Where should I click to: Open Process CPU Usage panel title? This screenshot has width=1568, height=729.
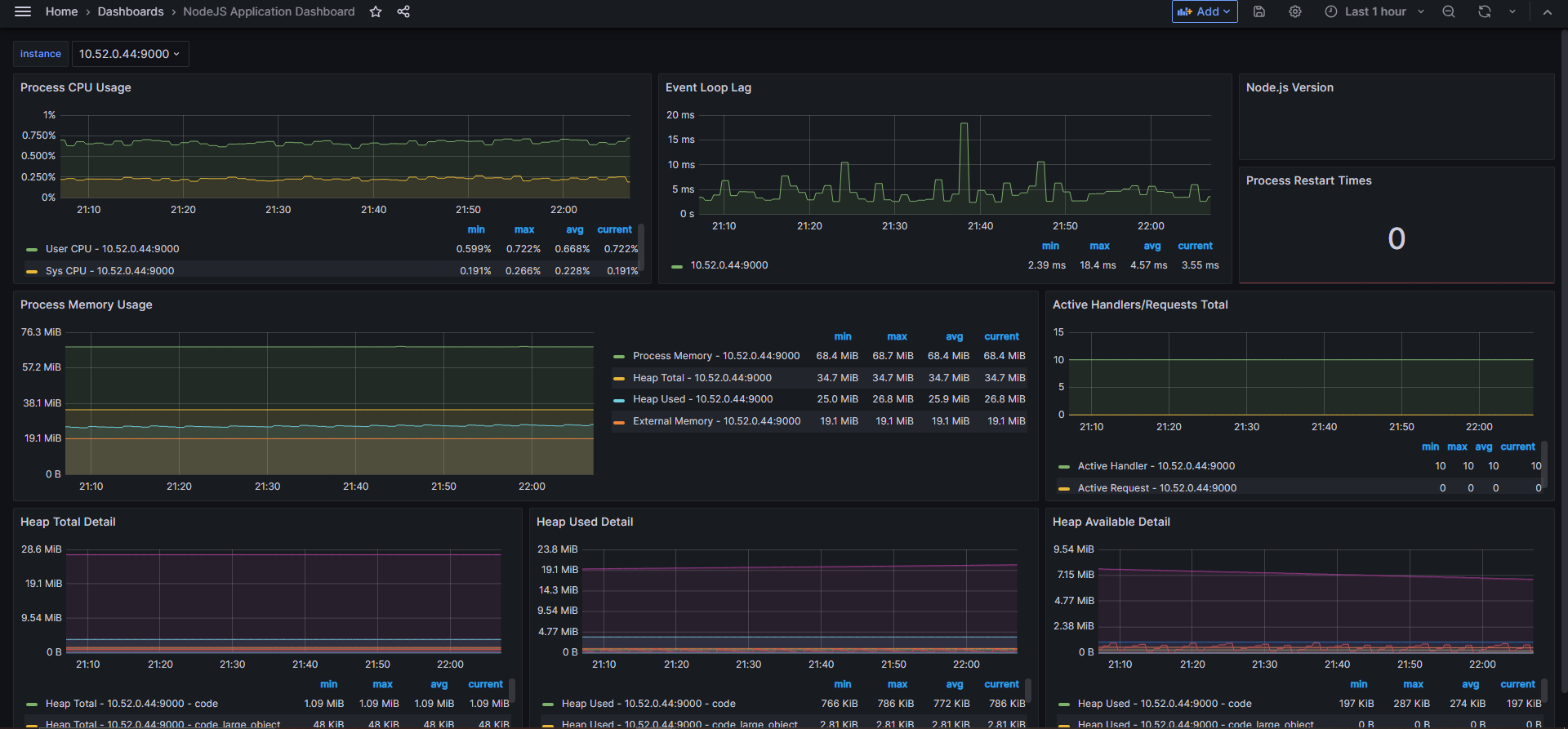pyautogui.click(x=76, y=87)
